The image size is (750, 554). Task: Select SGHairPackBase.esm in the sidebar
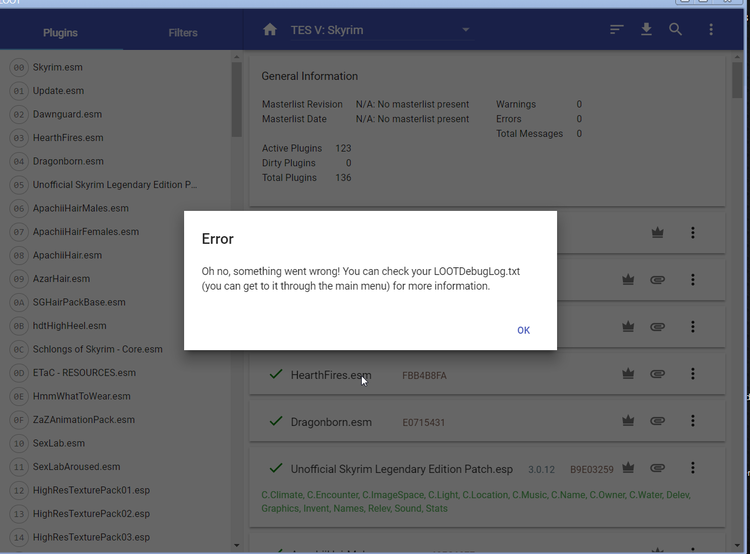pyautogui.click(x=92, y=302)
